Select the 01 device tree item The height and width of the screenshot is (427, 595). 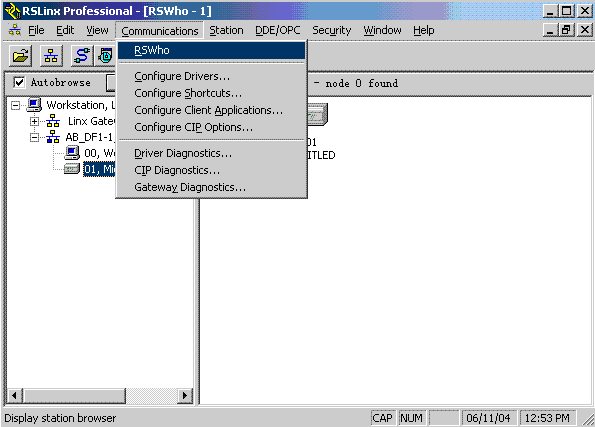(99, 169)
